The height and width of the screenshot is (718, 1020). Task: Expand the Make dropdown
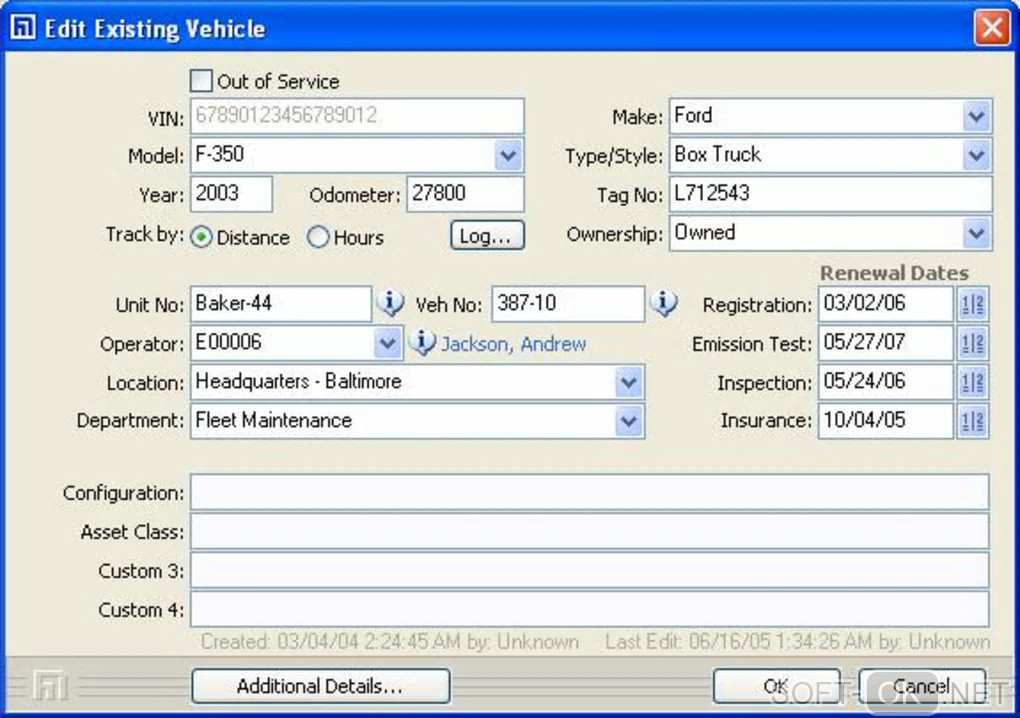[976, 116]
